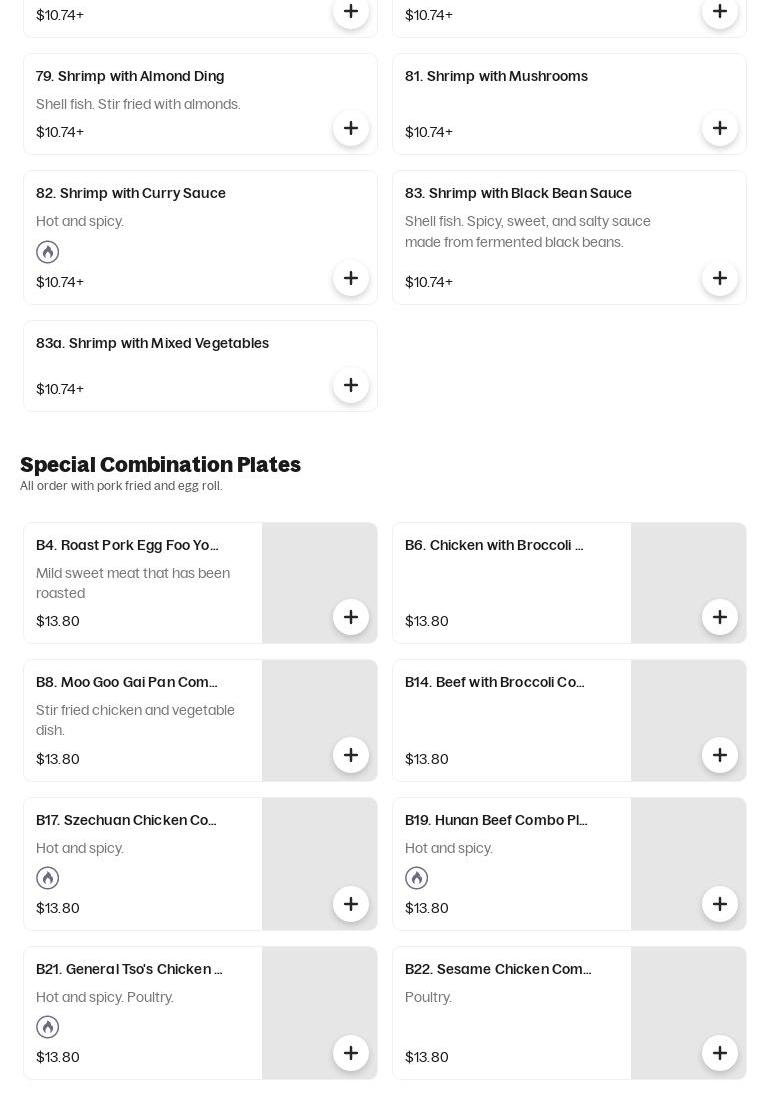Viewport: 770px width, 1095px height.
Task: Add Shrimp with Almond Ding to cart
Action: pos(351,128)
